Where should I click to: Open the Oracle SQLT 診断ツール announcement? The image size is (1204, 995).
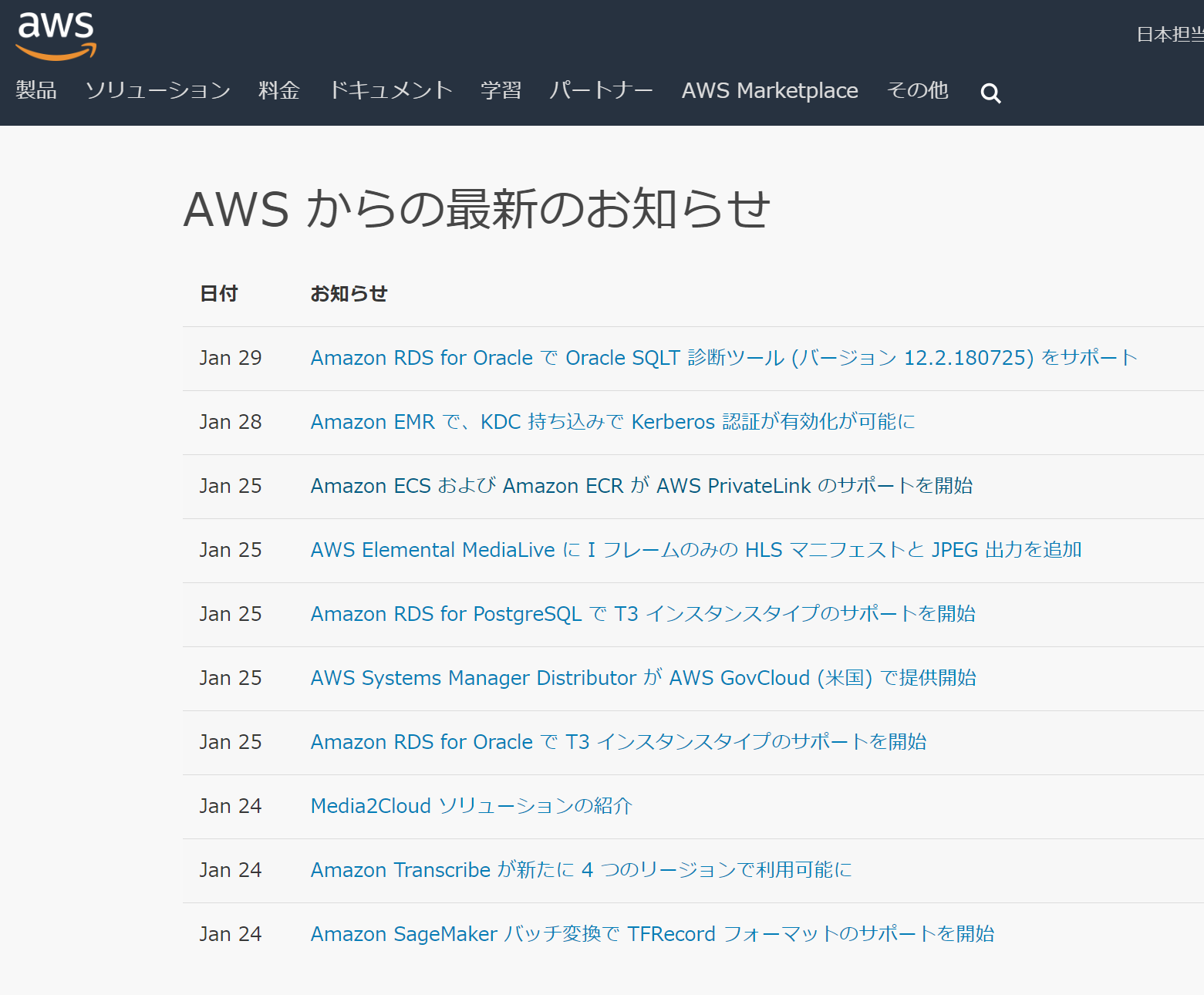tap(723, 358)
